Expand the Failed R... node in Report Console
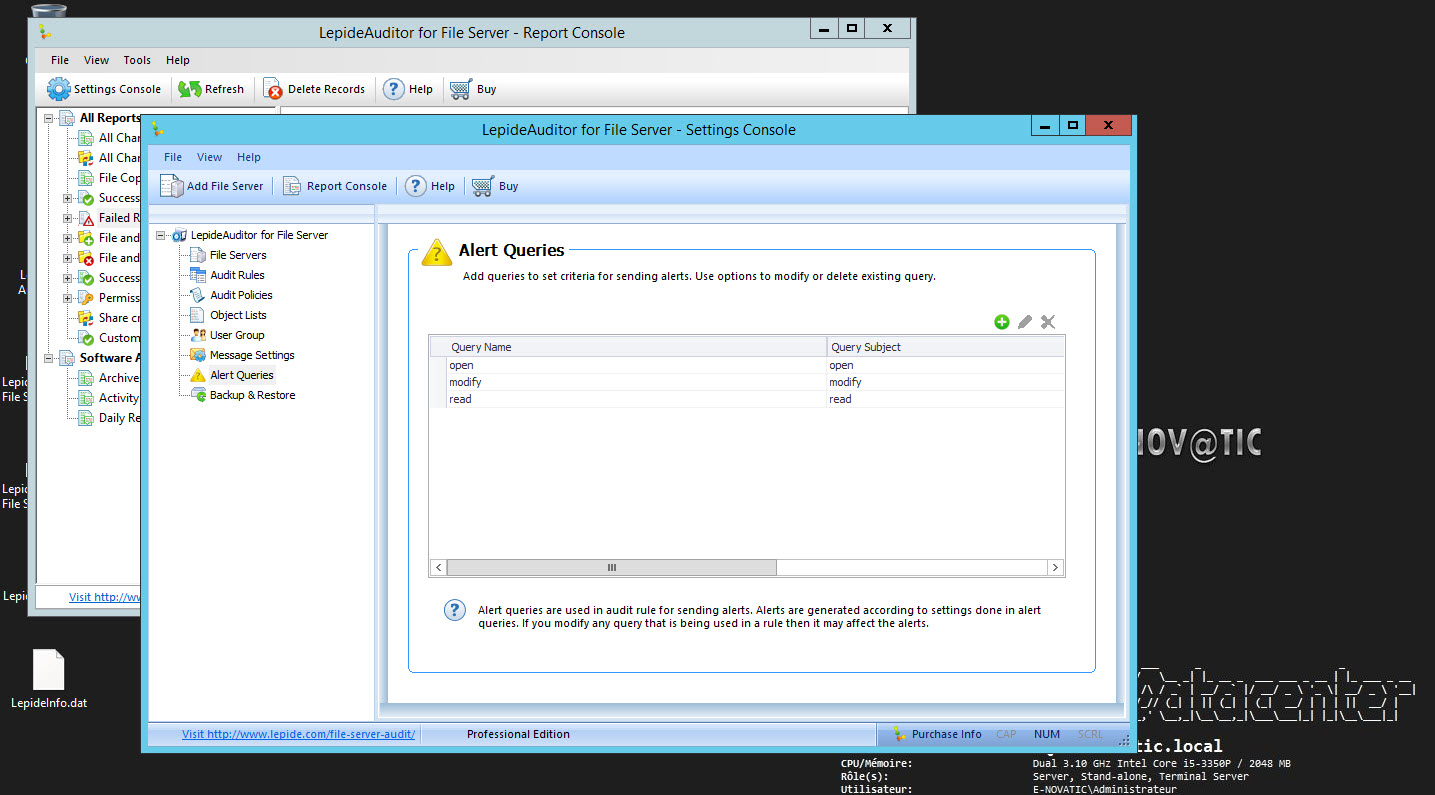This screenshot has width=1435, height=795. pyautogui.click(x=68, y=218)
